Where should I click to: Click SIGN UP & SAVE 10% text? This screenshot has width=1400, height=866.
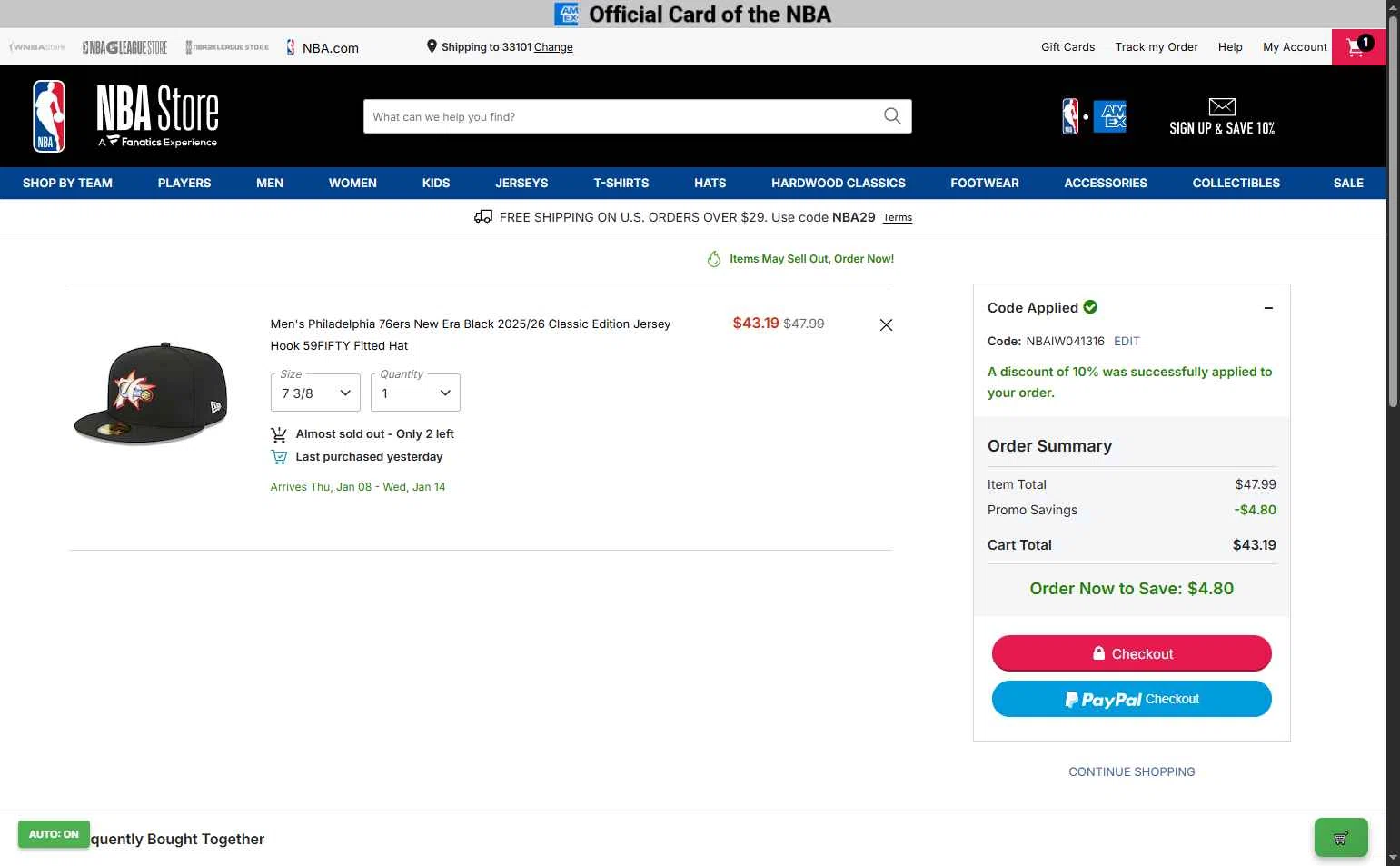tap(1222, 128)
